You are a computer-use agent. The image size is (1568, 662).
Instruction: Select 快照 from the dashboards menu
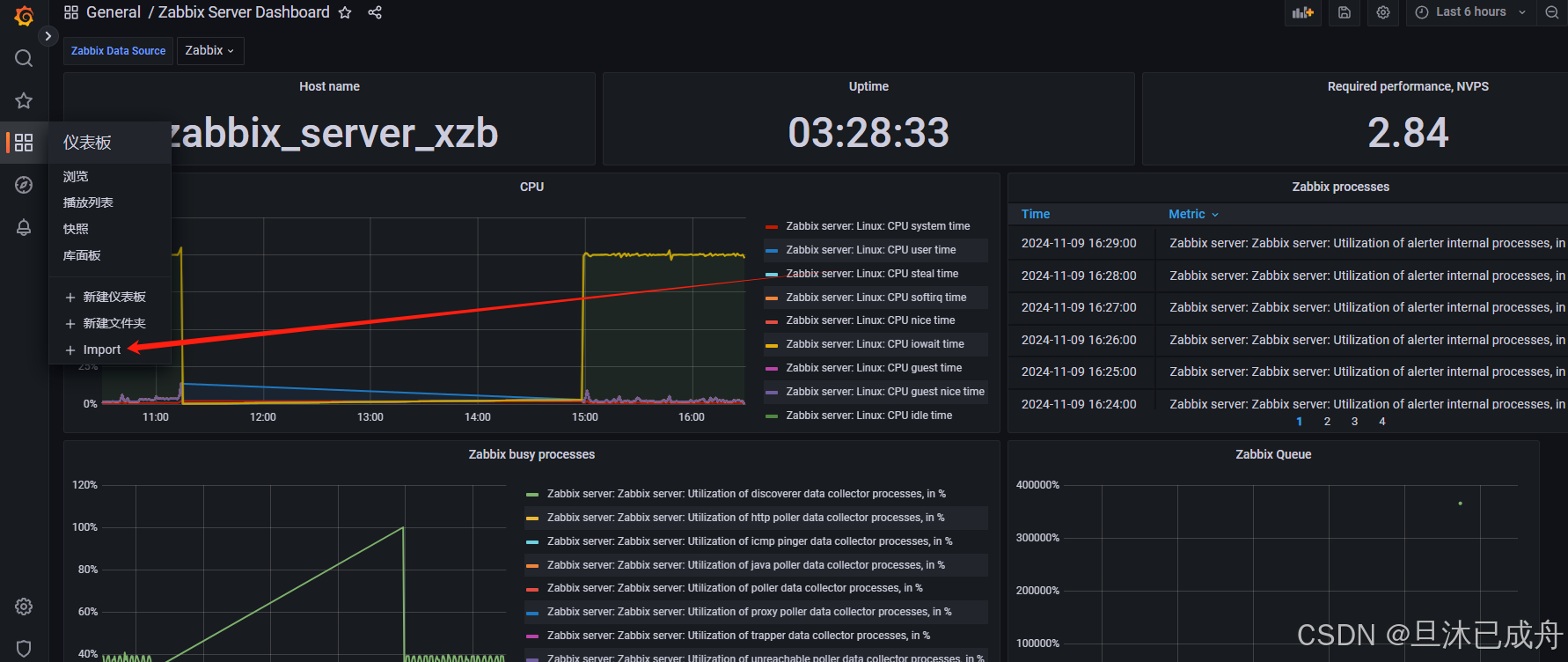76,229
